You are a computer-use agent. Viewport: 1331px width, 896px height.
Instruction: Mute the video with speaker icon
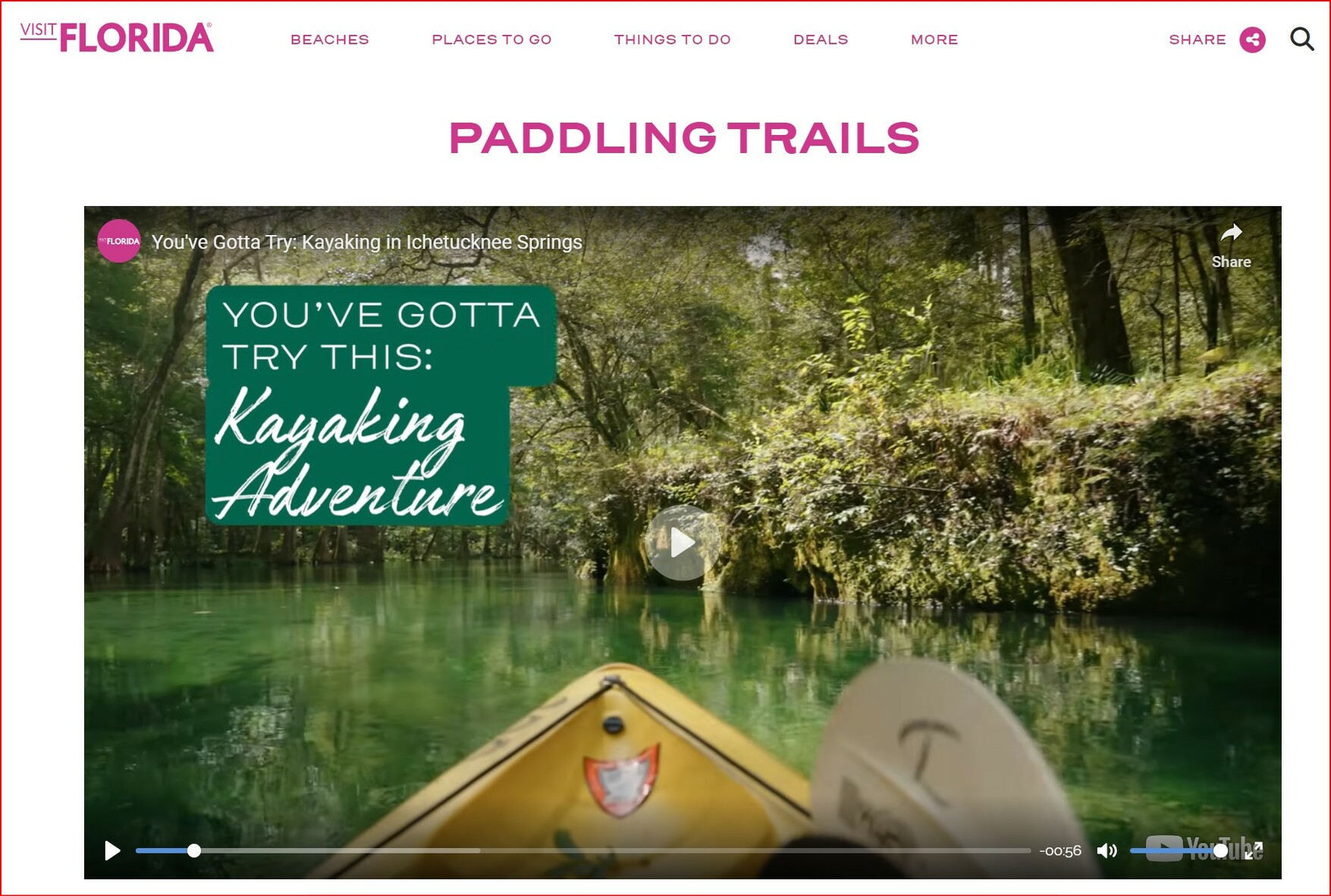1107,851
